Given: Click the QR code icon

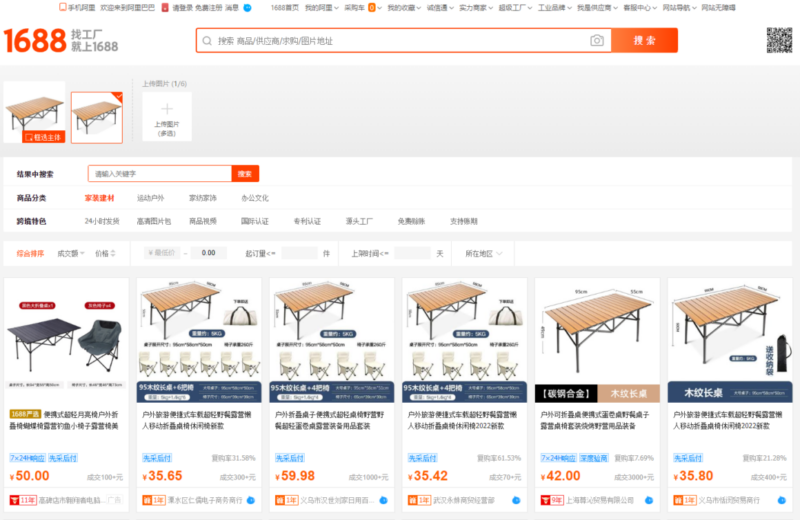Looking at the screenshot, I should click(779, 40).
